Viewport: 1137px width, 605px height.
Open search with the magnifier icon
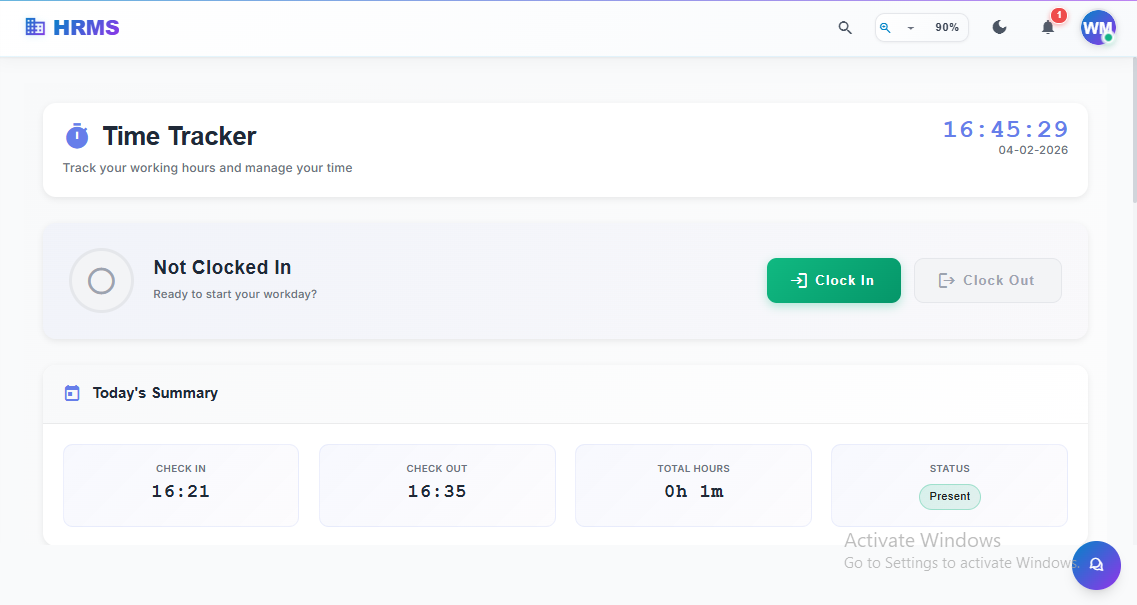(x=845, y=28)
